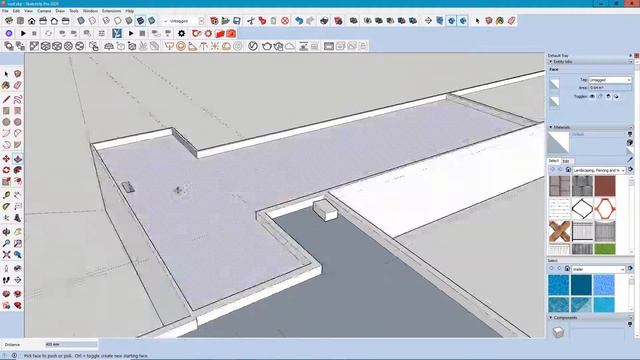Click the Cut scissors icon
Screen dimensions: 640x360
point(251,20)
